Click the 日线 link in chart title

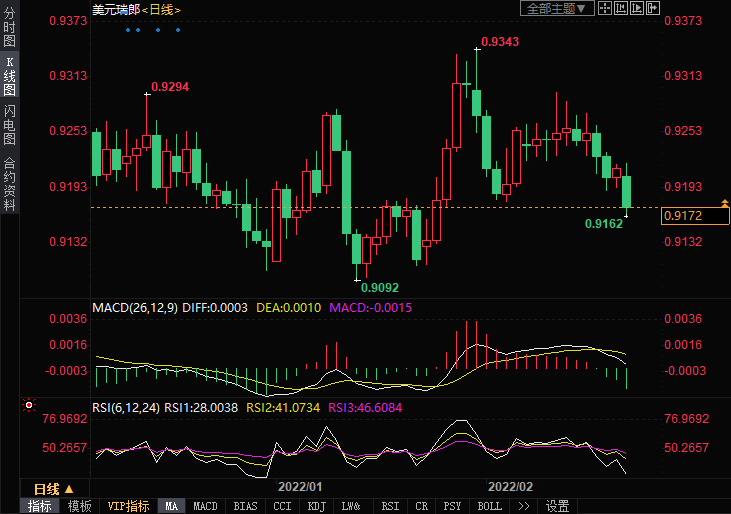pyautogui.click(x=161, y=9)
